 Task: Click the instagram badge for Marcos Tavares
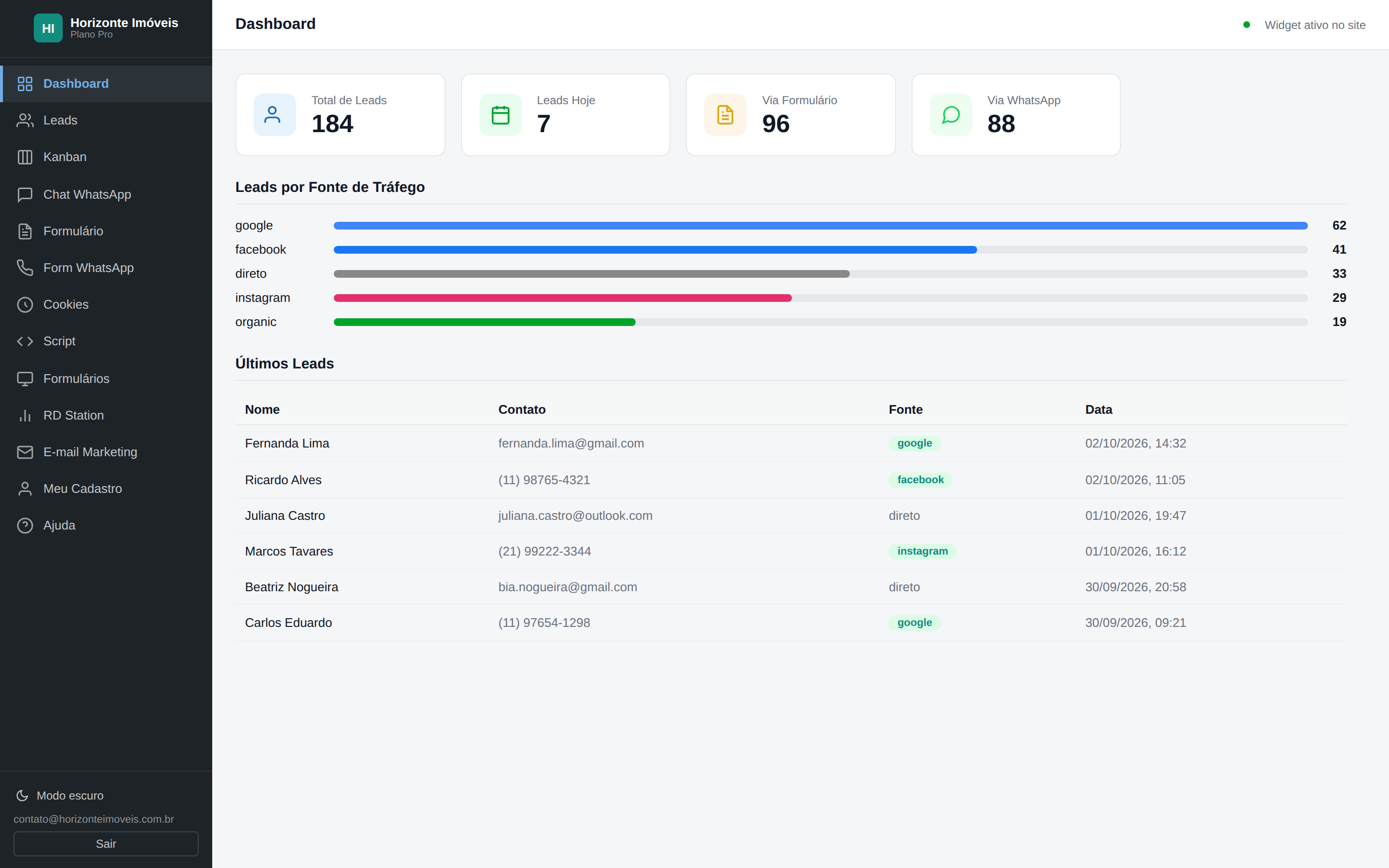922,552
